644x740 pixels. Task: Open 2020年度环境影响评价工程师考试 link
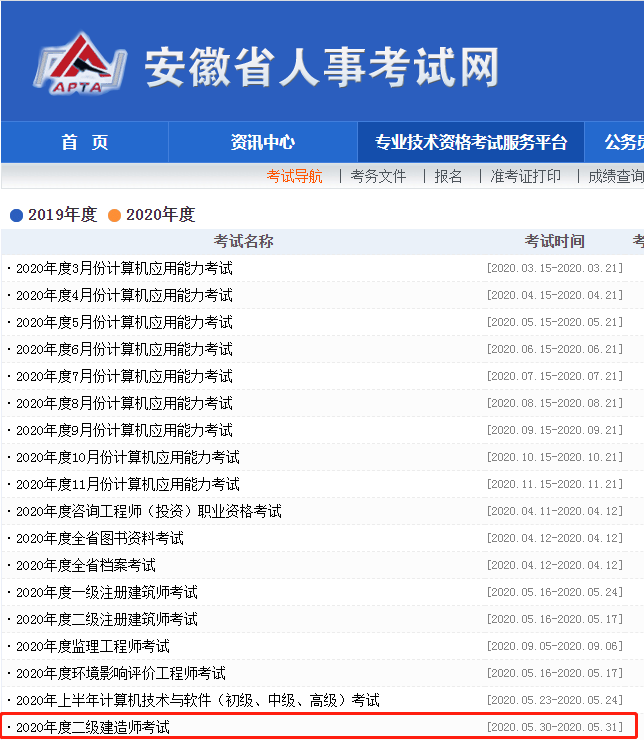click(120, 673)
